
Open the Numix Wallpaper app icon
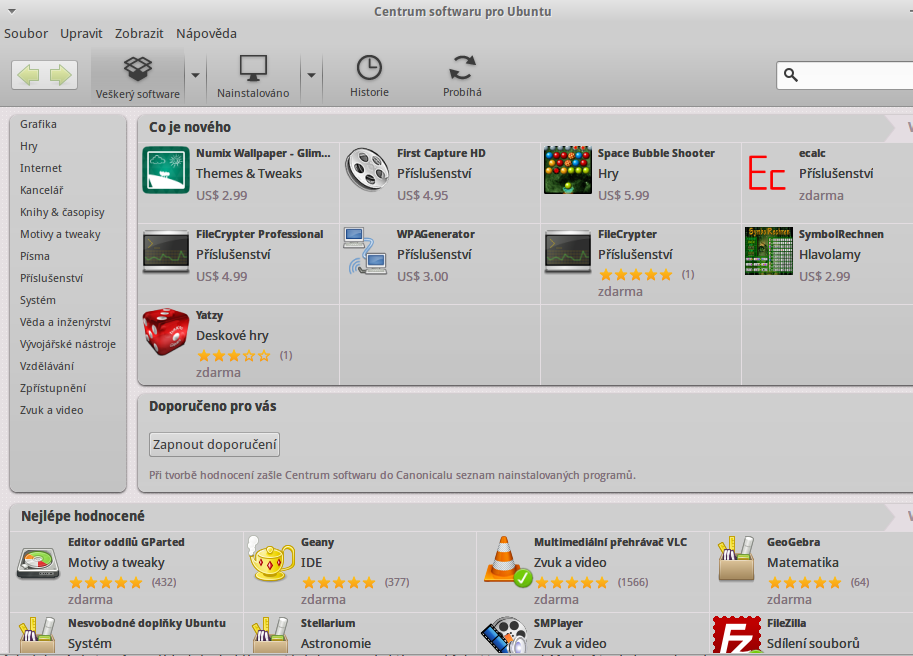[x=166, y=170]
